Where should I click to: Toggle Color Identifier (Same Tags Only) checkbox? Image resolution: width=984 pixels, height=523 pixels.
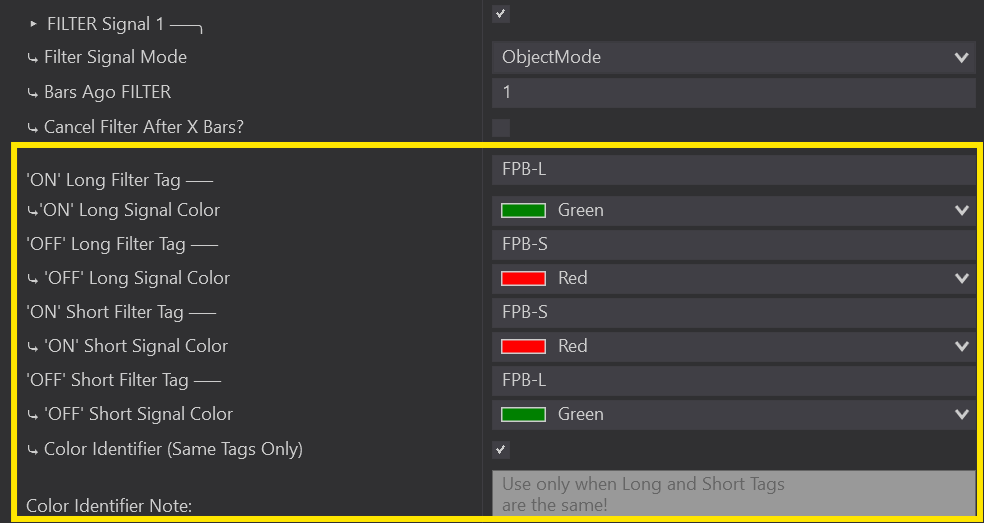pyautogui.click(x=501, y=450)
